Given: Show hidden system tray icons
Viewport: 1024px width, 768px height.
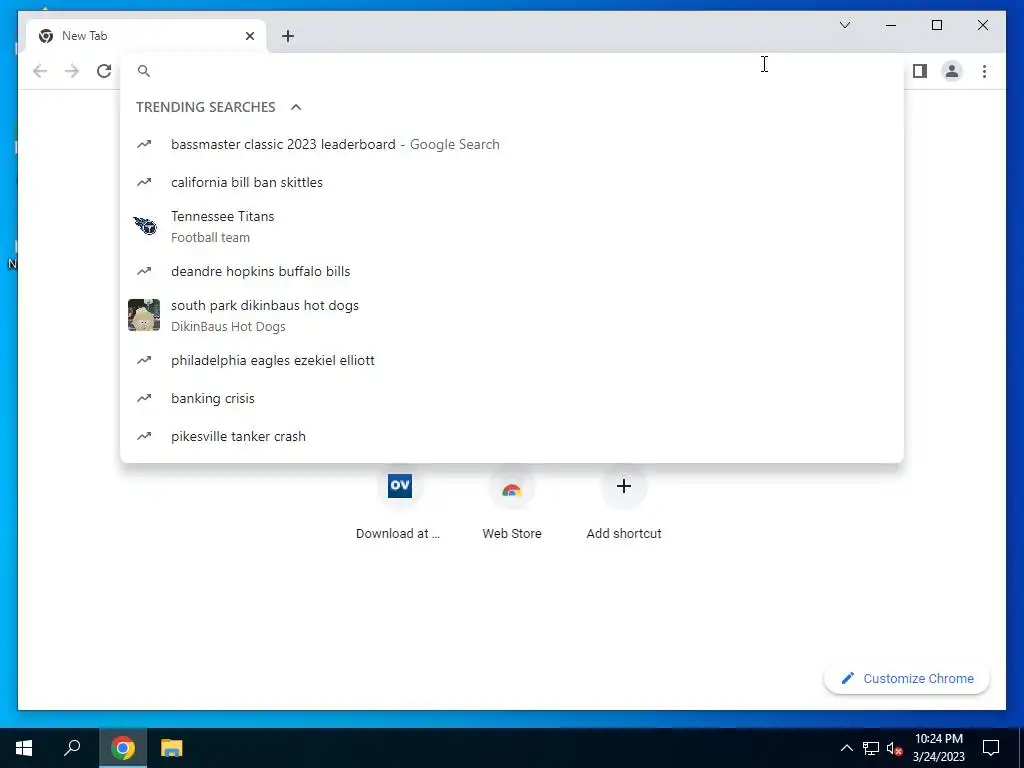Looking at the screenshot, I should 846,748.
